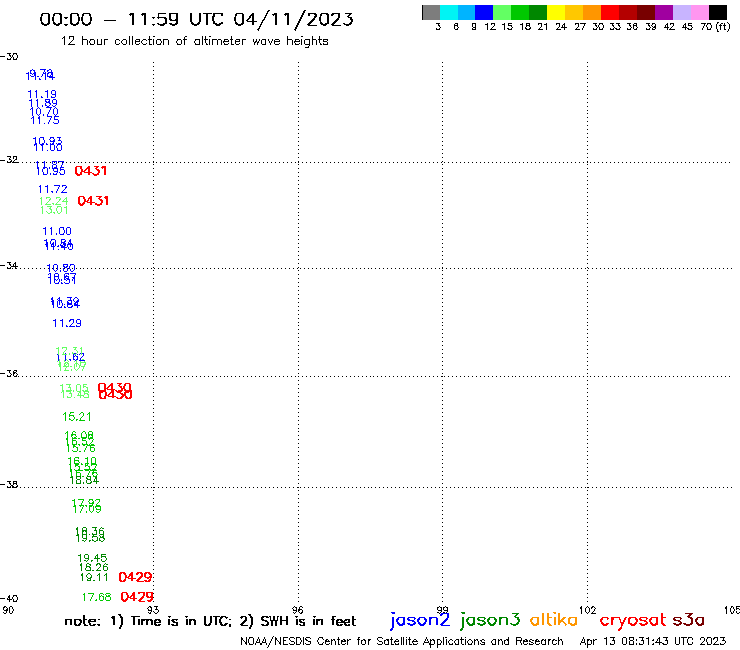
Task: Click the '102' longitude axis label
Action: pyautogui.click(x=588, y=610)
